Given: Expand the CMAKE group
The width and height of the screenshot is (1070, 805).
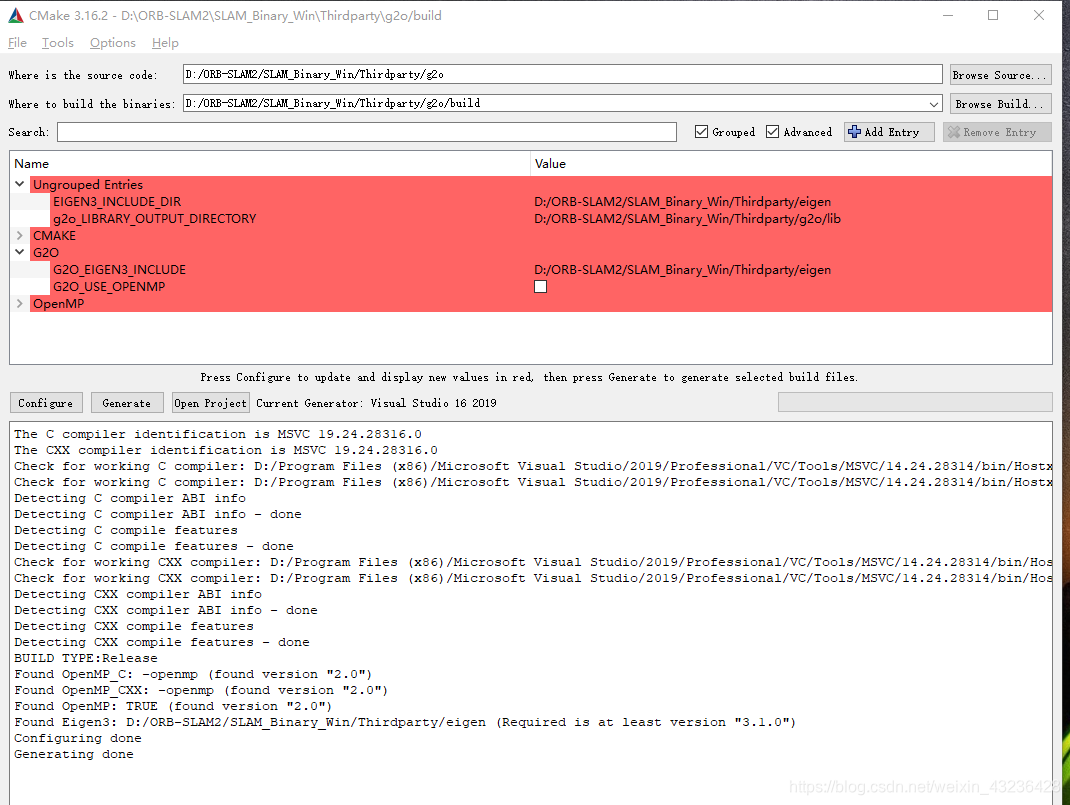Looking at the screenshot, I should point(20,235).
